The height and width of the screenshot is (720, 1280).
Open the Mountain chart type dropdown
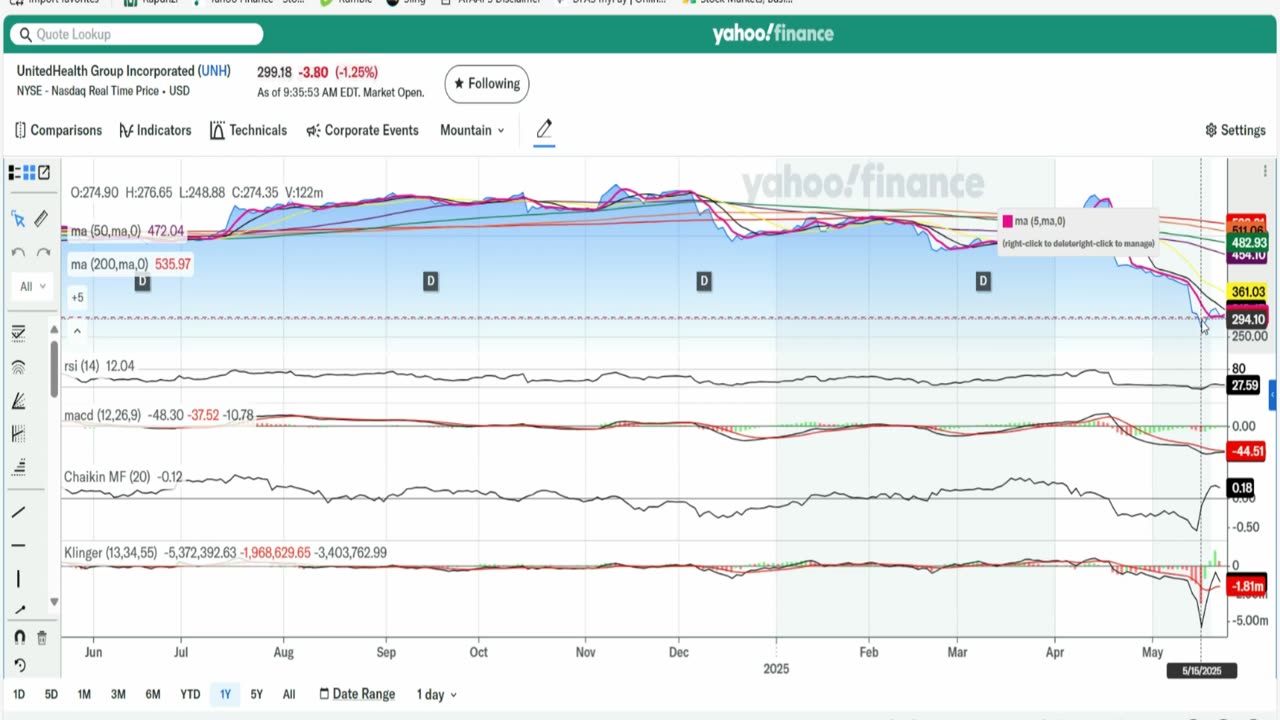click(472, 130)
